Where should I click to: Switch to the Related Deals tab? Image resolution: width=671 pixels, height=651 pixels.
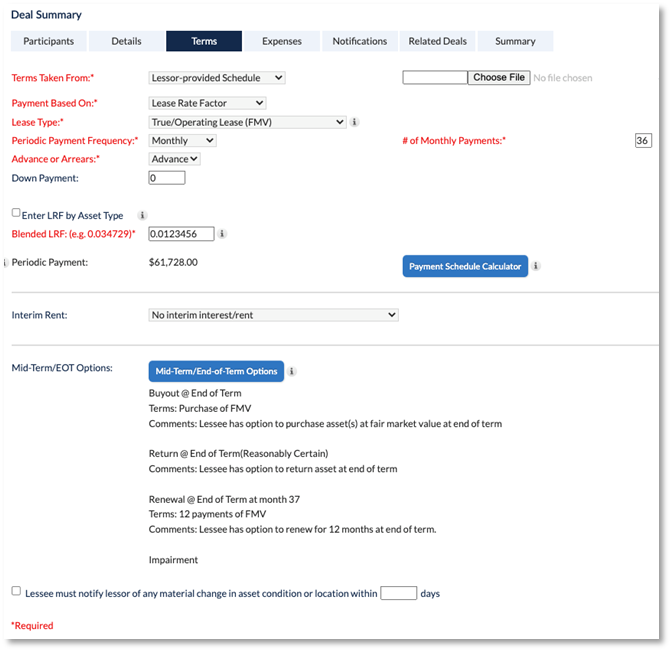tap(437, 41)
